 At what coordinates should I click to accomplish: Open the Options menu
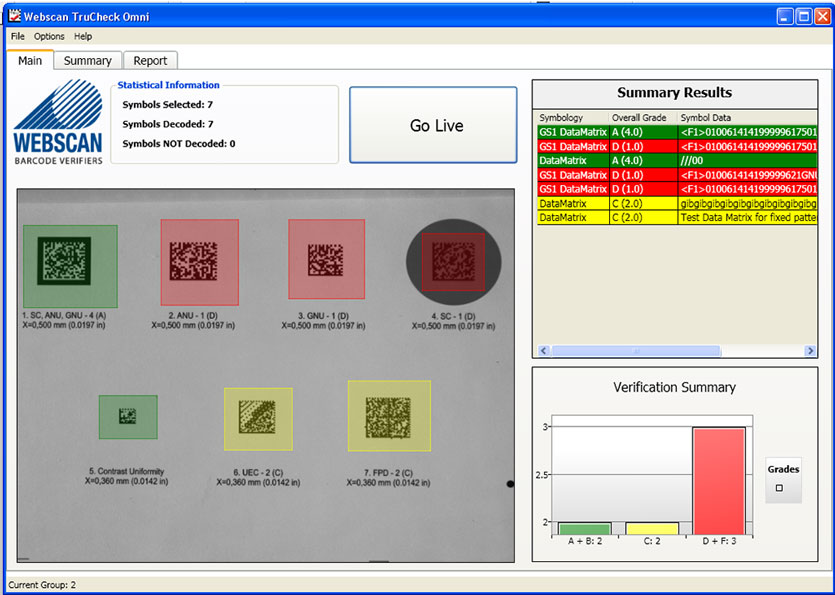click(49, 36)
